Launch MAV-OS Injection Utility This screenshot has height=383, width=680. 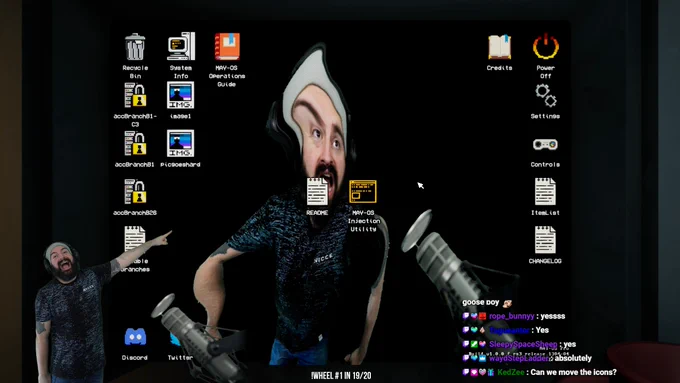coord(363,191)
